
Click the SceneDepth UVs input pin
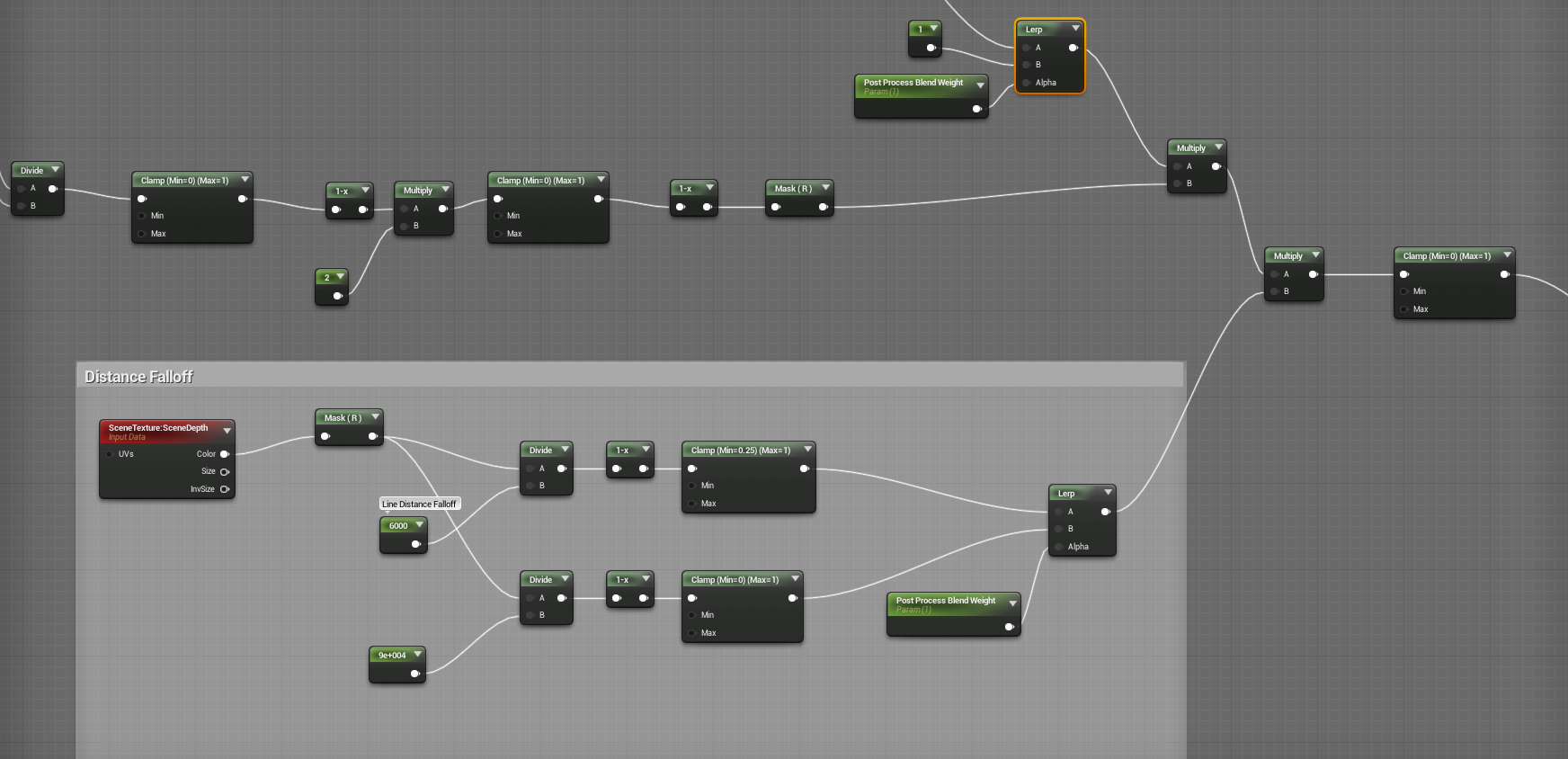(x=110, y=454)
